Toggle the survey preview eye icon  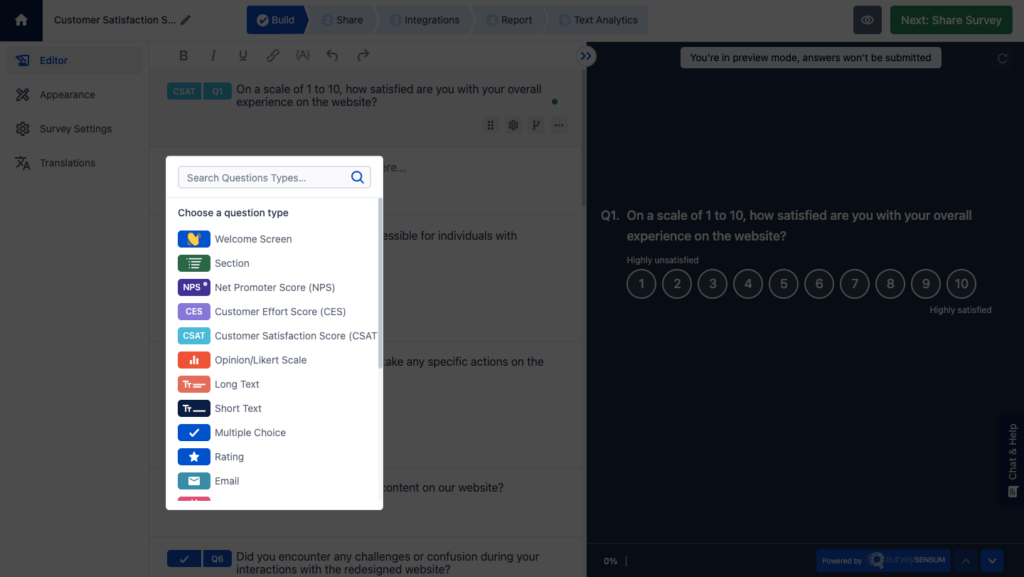tap(866, 19)
